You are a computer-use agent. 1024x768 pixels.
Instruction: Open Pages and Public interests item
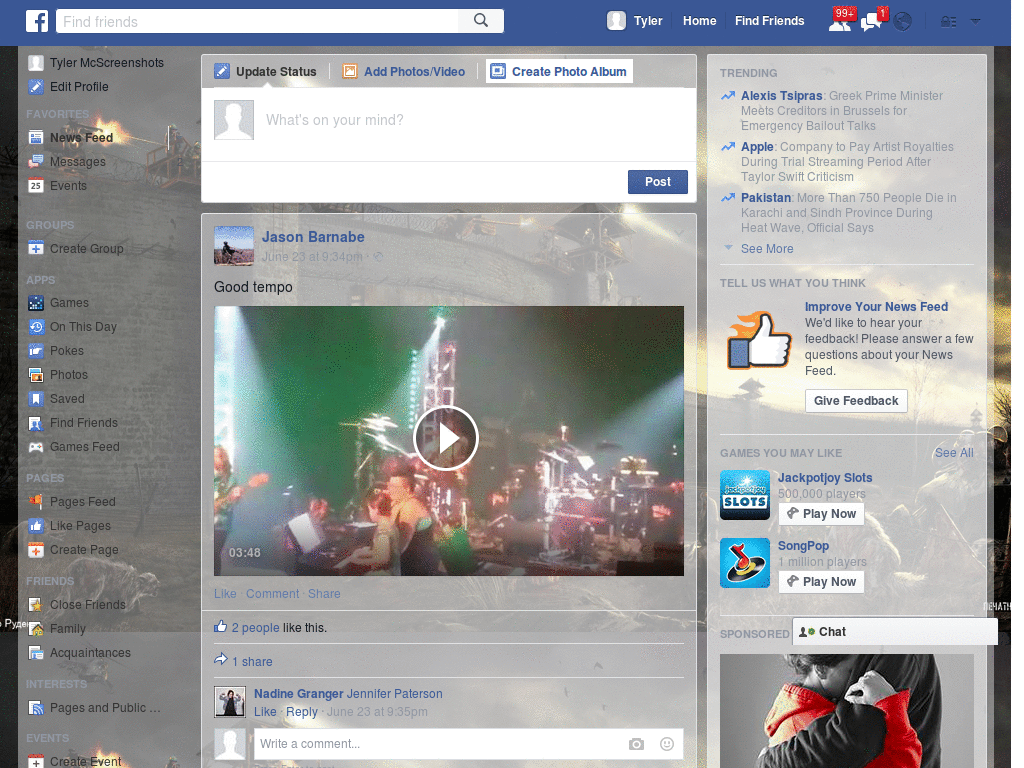click(x=94, y=708)
